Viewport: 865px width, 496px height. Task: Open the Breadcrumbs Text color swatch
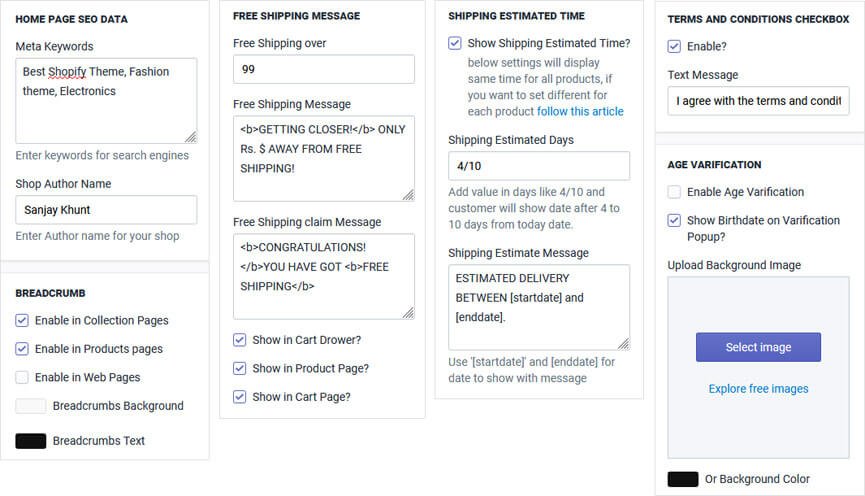pyautogui.click(x=31, y=441)
